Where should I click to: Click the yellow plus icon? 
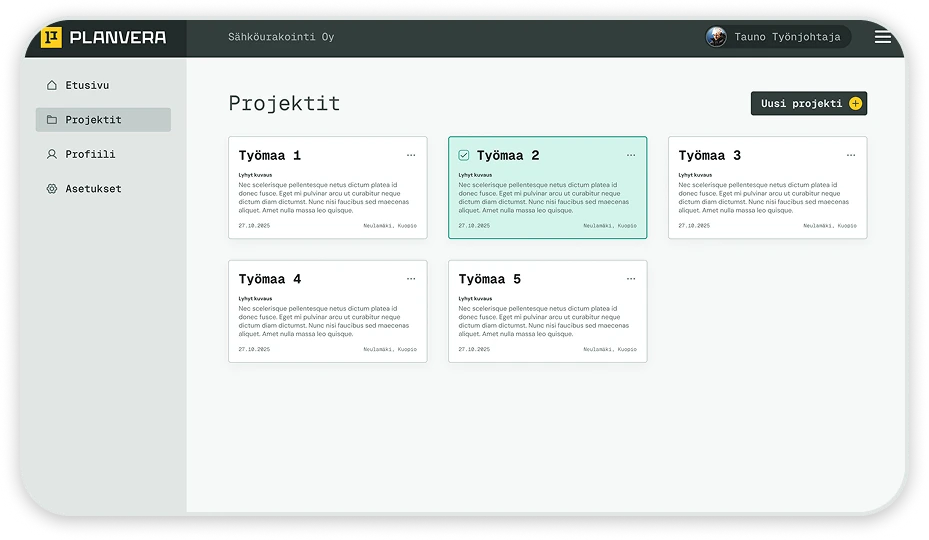(855, 104)
